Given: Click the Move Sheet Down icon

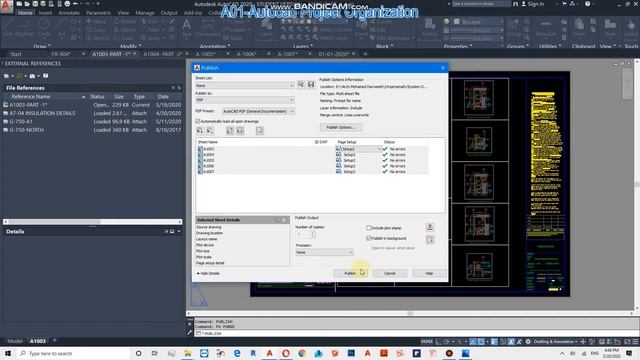Looking at the screenshot, I should tap(240, 131).
